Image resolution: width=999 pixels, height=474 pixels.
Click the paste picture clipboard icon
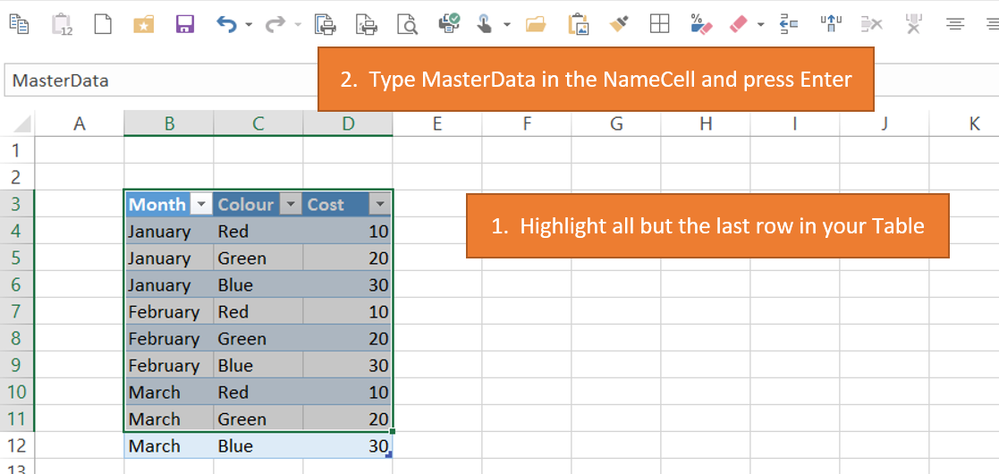click(577, 24)
